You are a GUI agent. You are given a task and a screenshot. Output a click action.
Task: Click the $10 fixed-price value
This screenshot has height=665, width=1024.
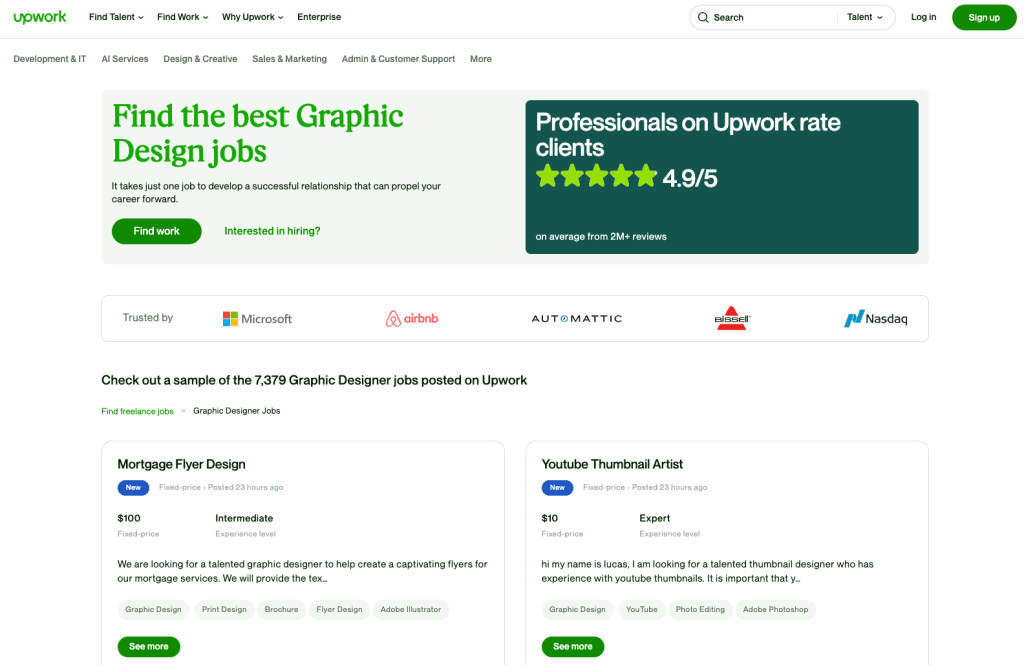point(550,518)
